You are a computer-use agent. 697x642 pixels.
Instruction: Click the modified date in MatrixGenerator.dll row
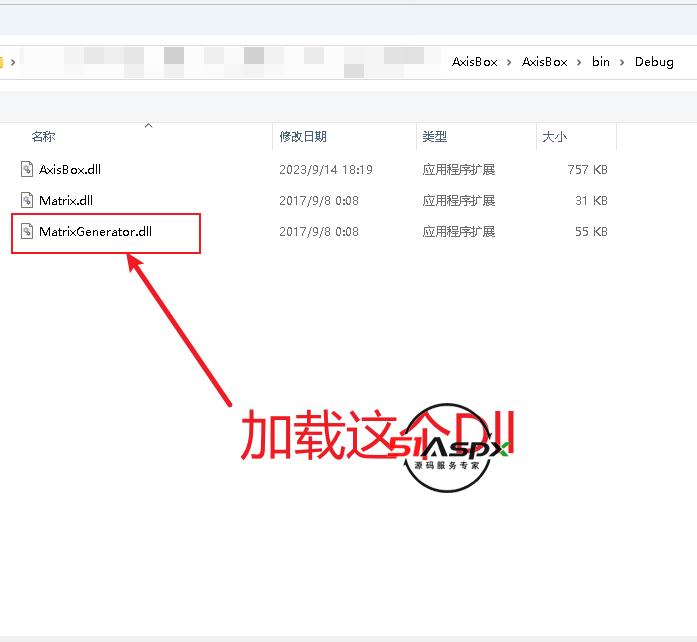coord(319,232)
